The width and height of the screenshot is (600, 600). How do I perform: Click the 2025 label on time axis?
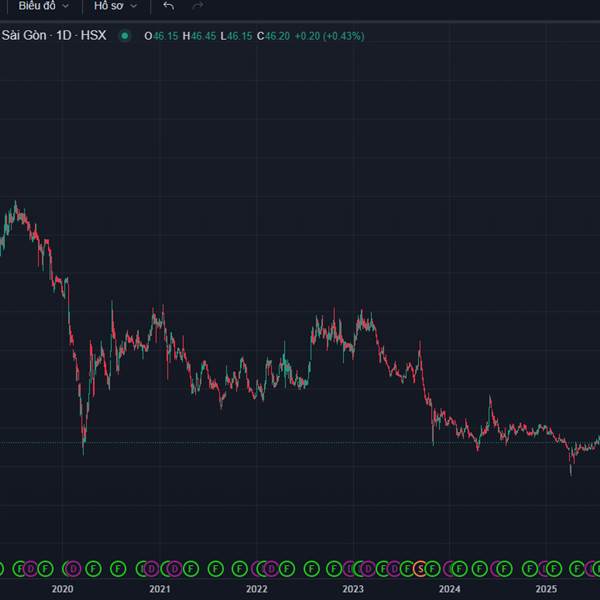click(546, 589)
